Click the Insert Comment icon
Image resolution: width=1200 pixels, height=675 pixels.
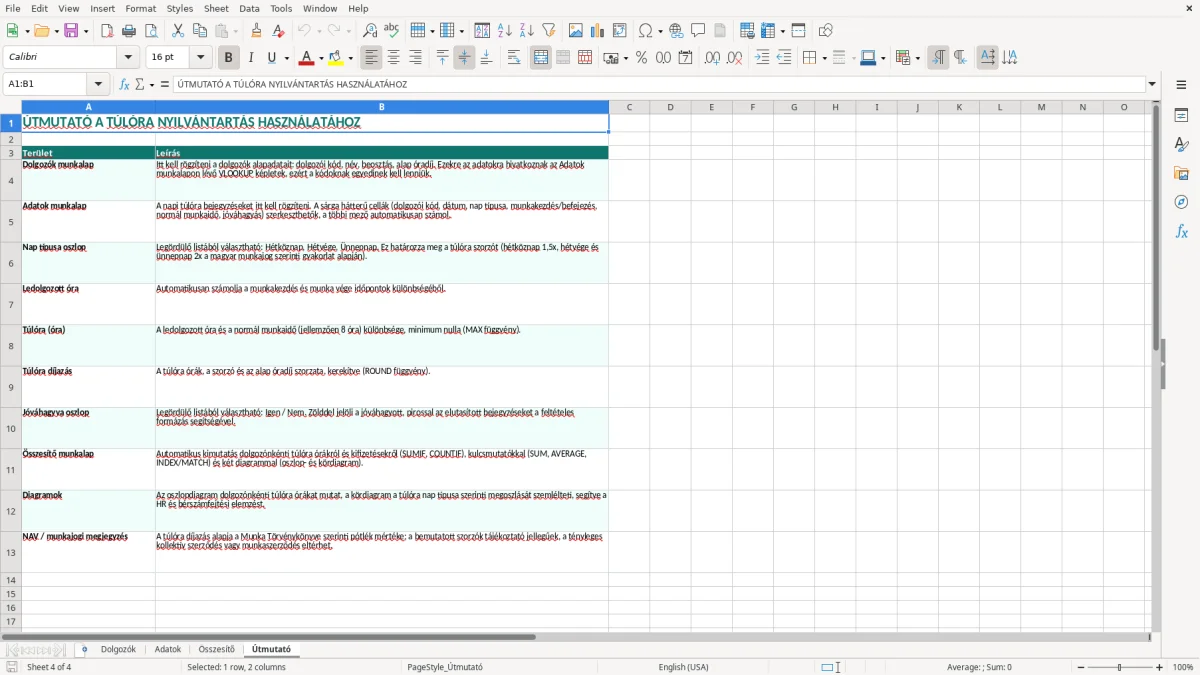click(698, 31)
